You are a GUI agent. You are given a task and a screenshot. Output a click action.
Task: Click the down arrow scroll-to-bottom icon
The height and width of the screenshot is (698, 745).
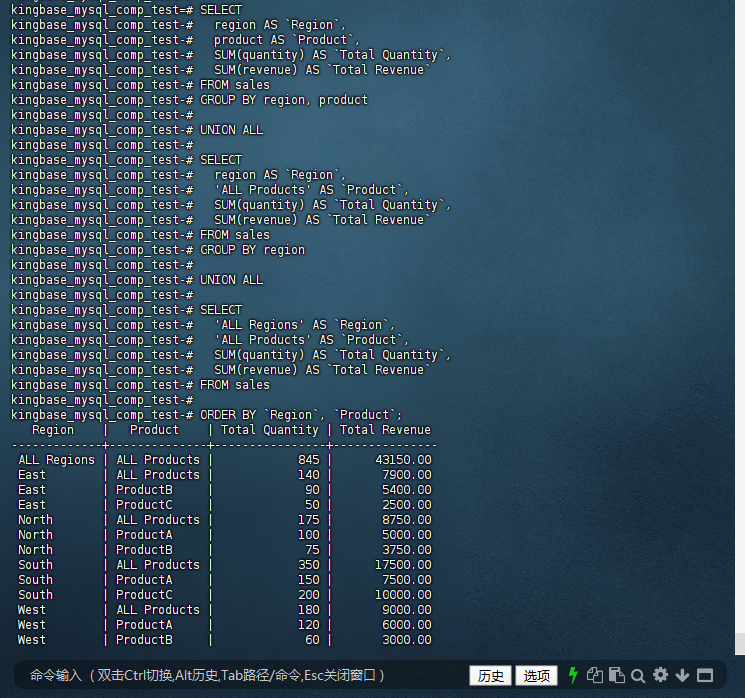tap(682, 675)
